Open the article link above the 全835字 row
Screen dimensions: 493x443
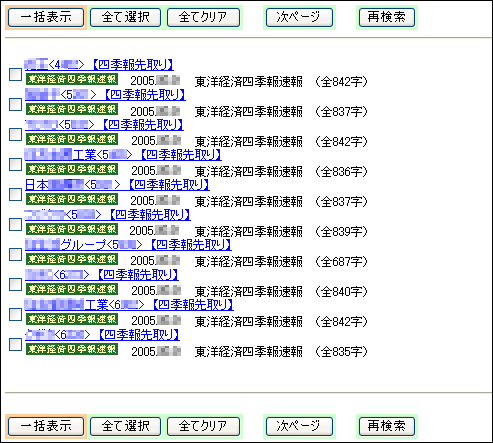coord(102,335)
